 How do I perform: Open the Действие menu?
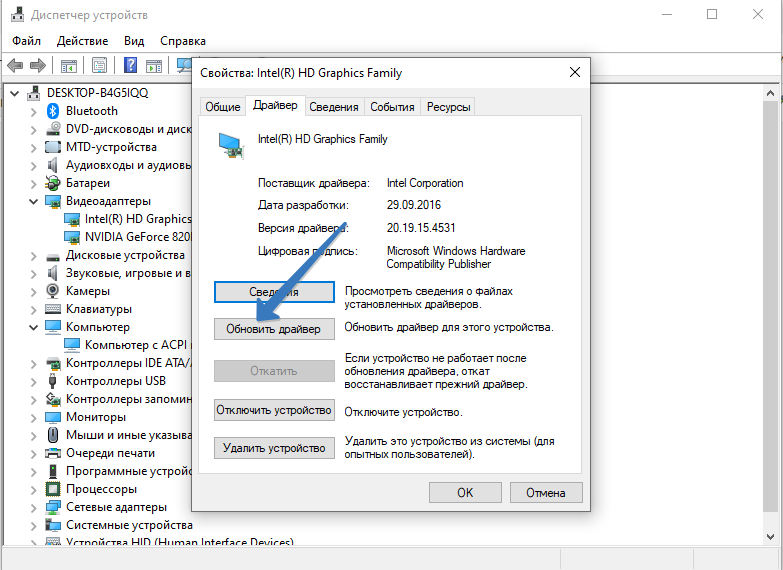coord(82,41)
